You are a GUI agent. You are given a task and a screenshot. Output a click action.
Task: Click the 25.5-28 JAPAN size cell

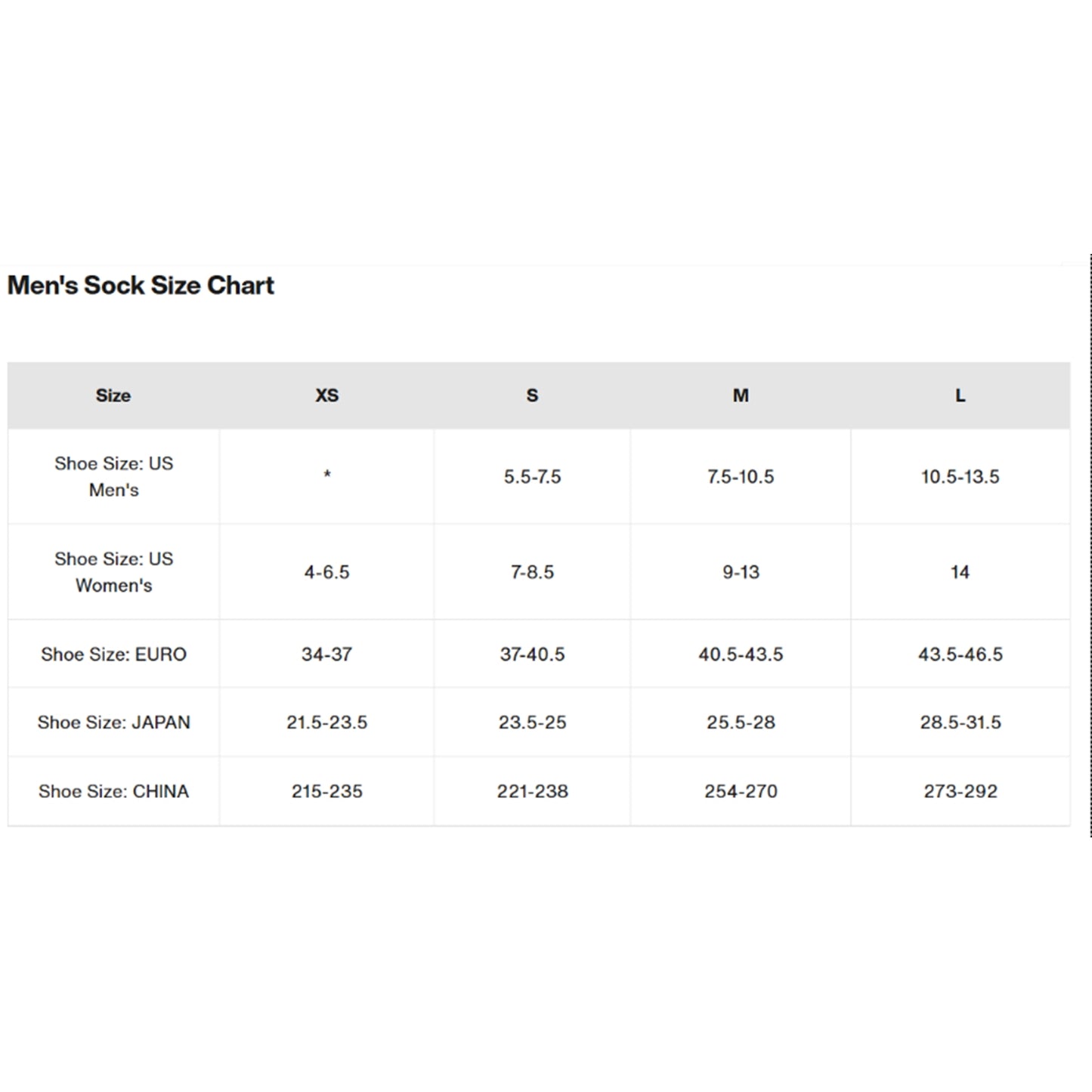[x=741, y=722]
